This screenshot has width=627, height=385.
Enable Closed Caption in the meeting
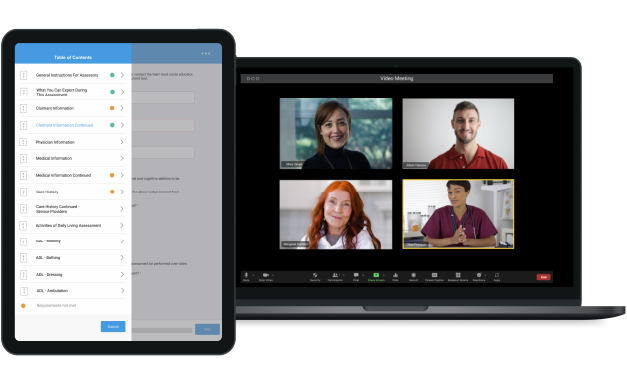(x=434, y=277)
